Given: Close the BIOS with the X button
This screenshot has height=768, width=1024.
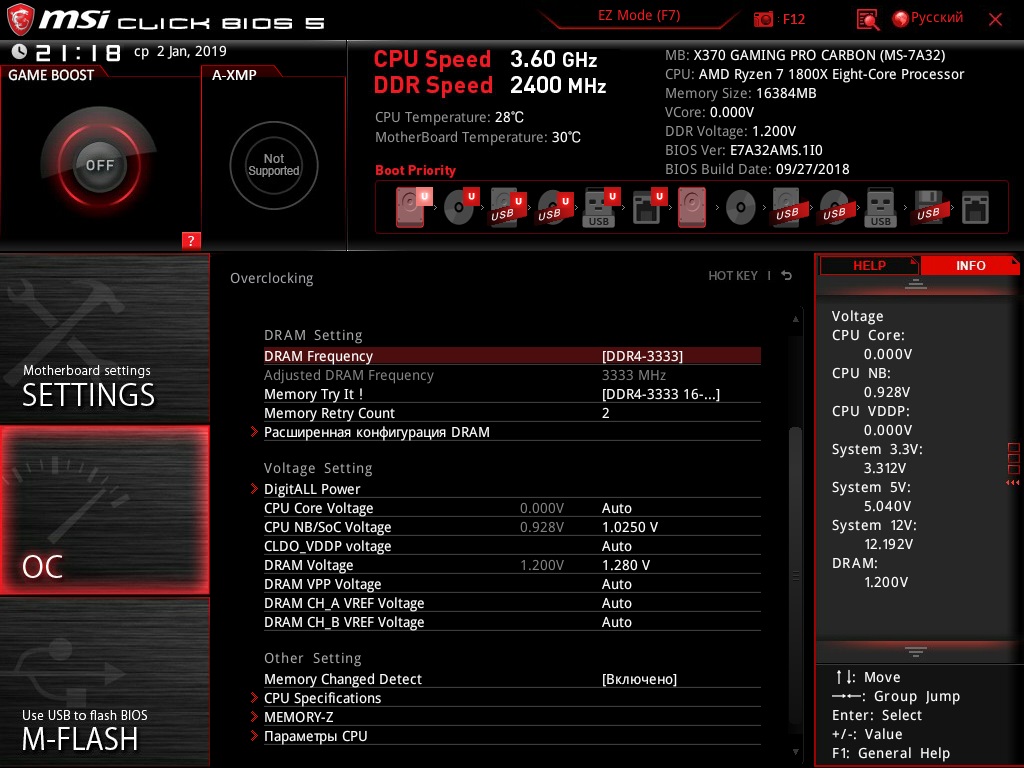Looking at the screenshot, I should click(995, 20).
